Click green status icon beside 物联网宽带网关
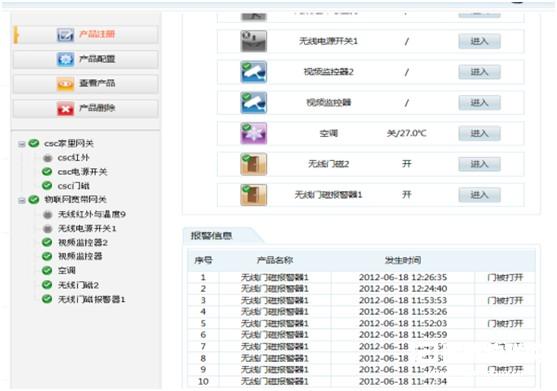This screenshot has height=391, width=557. [34, 199]
